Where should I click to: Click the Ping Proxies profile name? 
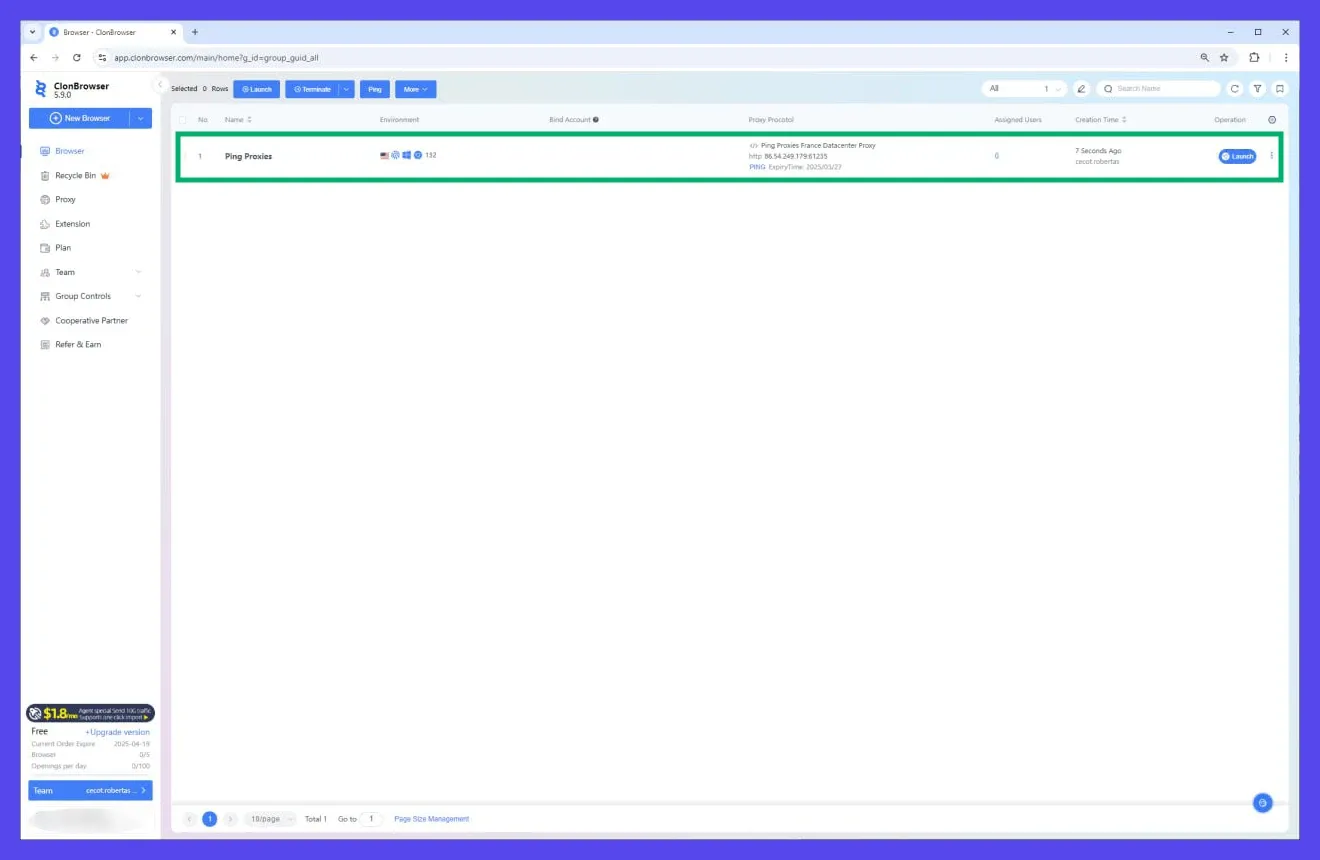click(x=248, y=156)
